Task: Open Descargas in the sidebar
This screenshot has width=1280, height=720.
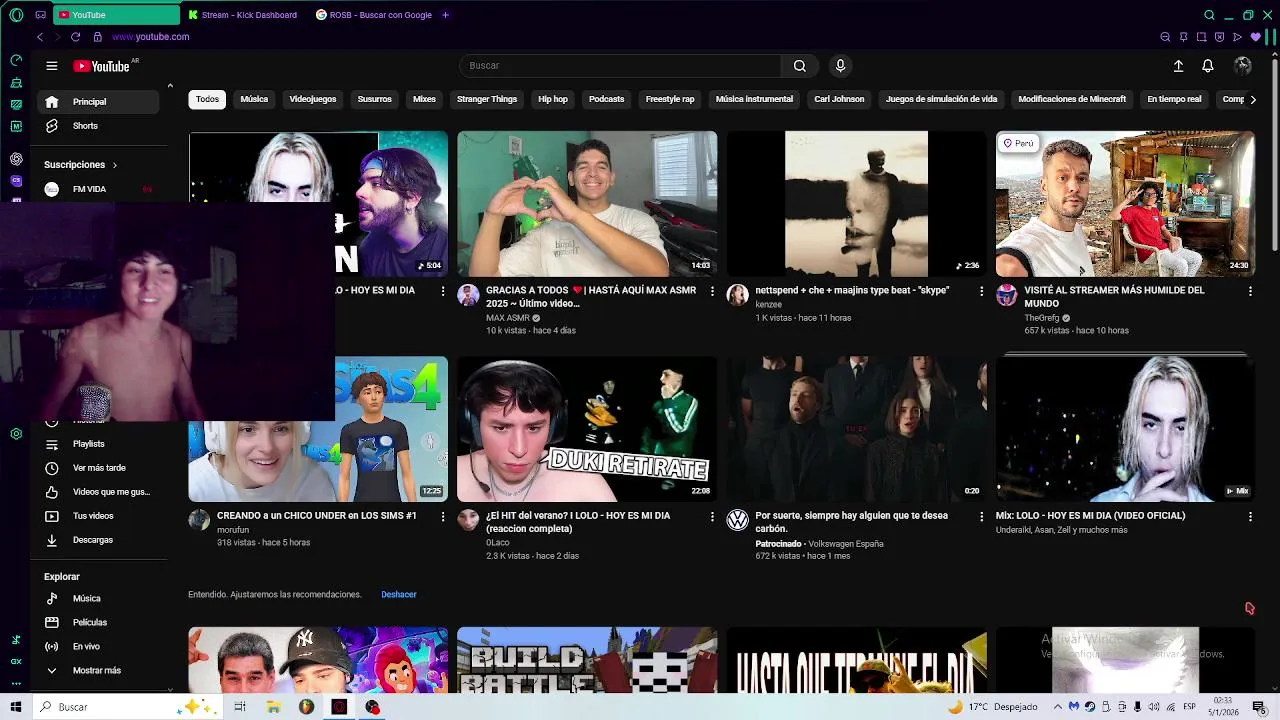Action: 98,540
